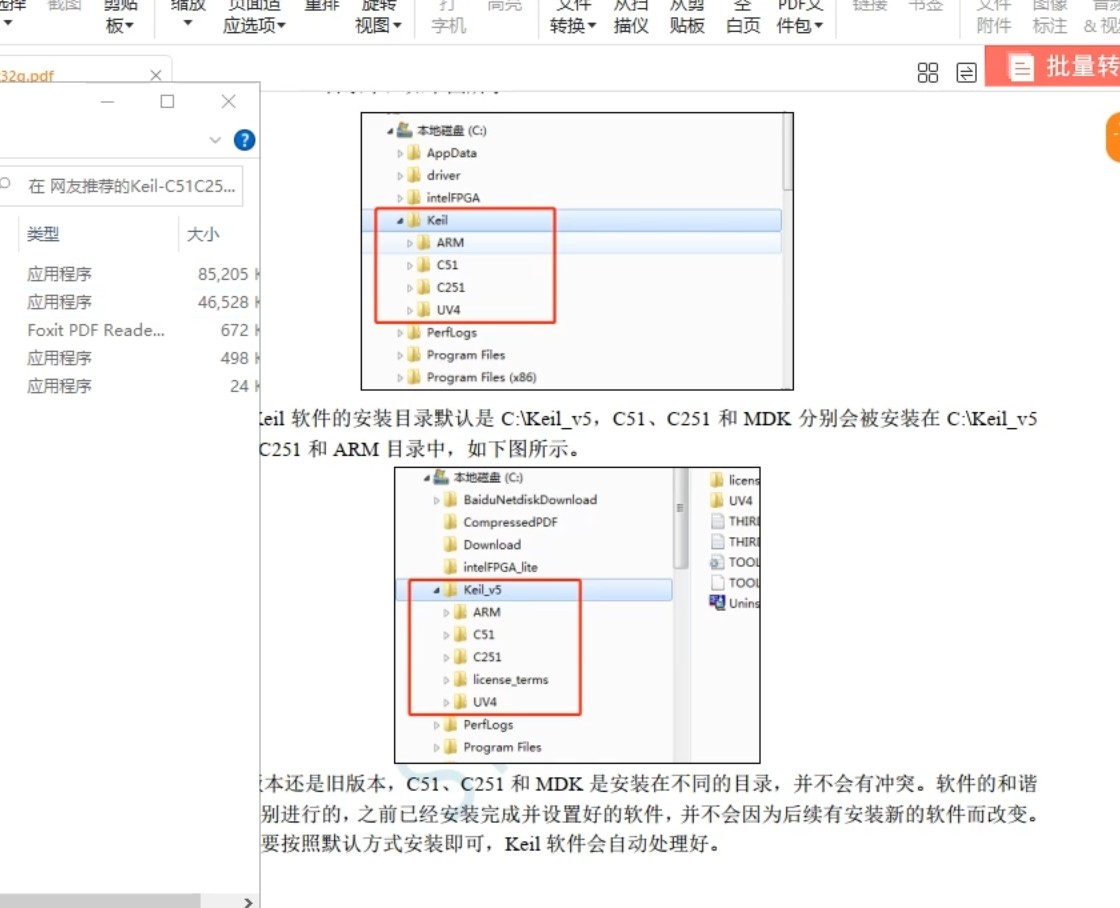The image size is (1120, 908).
Task: Maximize the Explorer window
Action: click(x=167, y=101)
